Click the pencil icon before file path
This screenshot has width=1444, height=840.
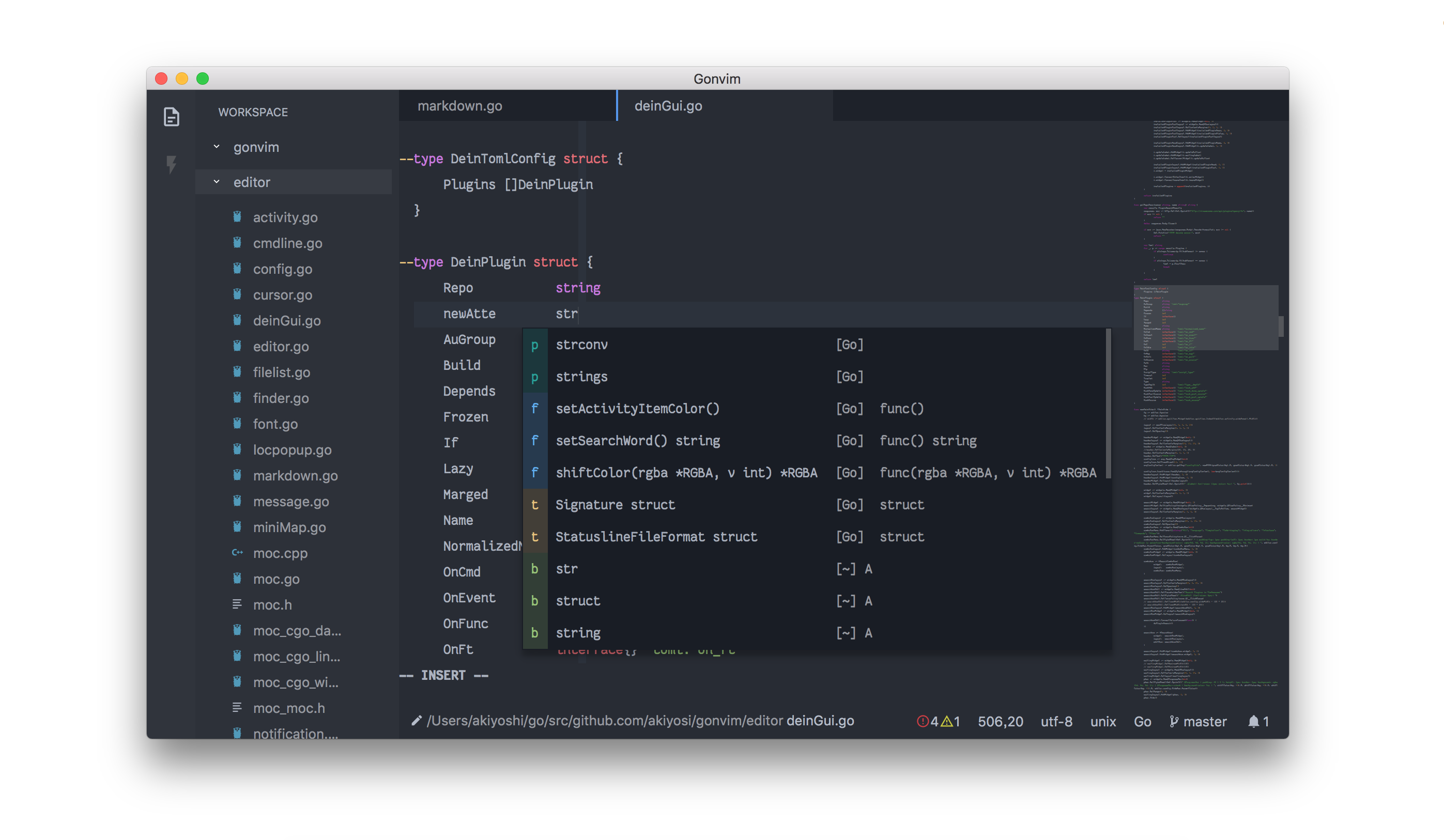pos(417,721)
